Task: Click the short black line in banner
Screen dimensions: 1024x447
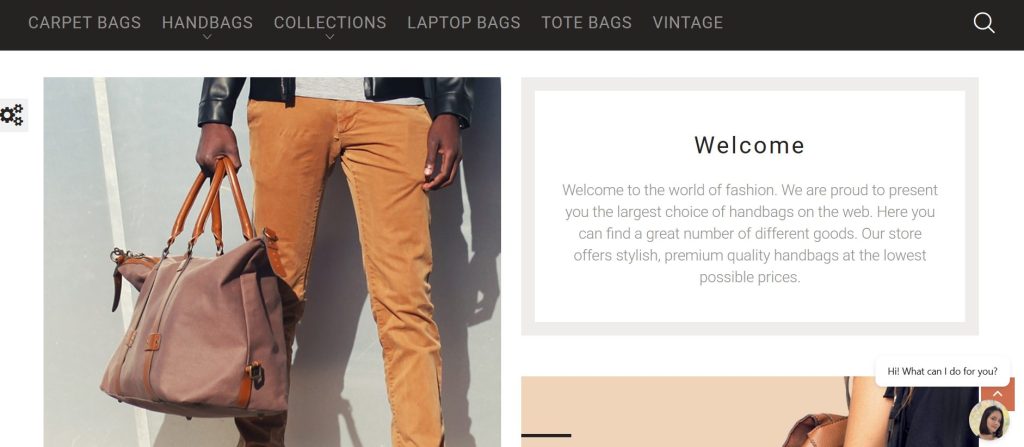Action: pyautogui.click(x=546, y=435)
